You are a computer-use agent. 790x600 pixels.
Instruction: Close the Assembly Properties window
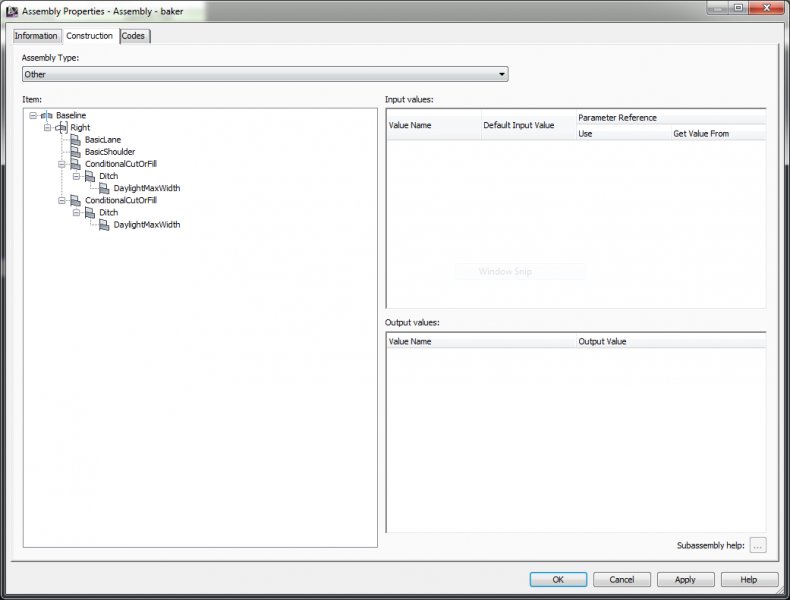click(766, 8)
